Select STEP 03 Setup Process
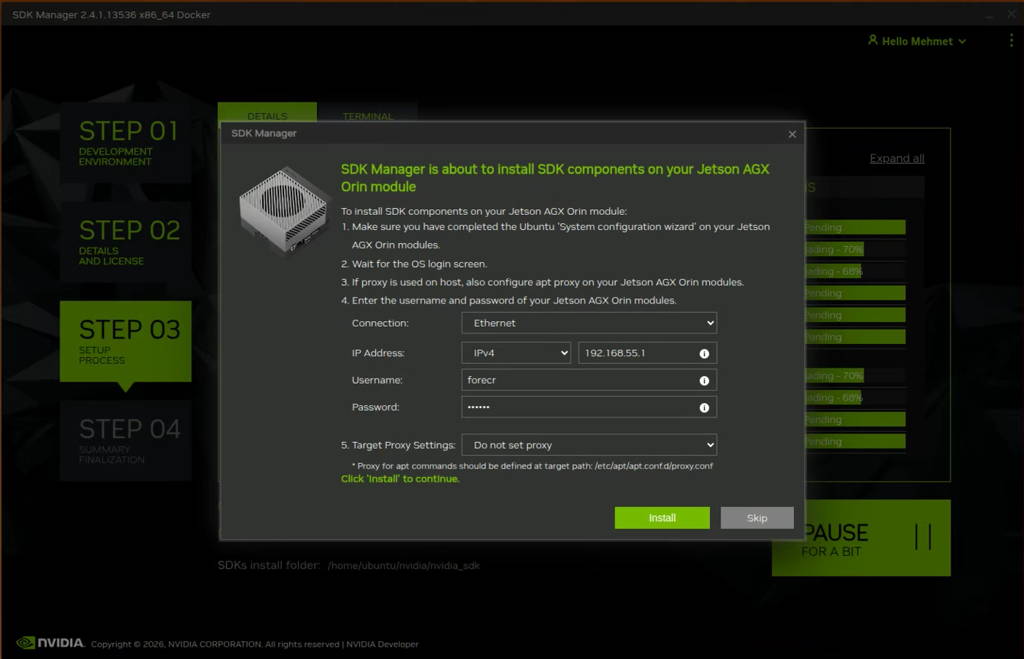 pyautogui.click(x=125, y=341)
